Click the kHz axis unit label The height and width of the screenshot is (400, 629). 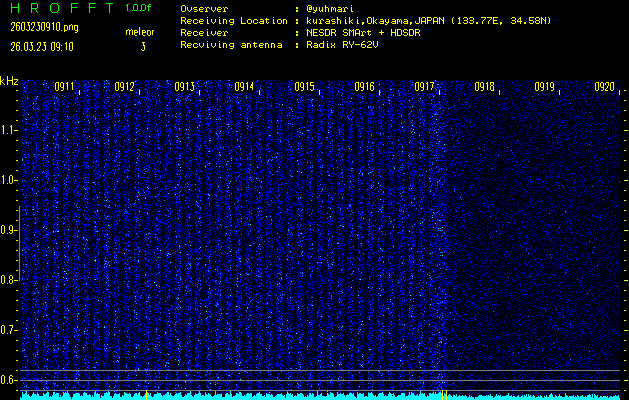coord(9,81)
